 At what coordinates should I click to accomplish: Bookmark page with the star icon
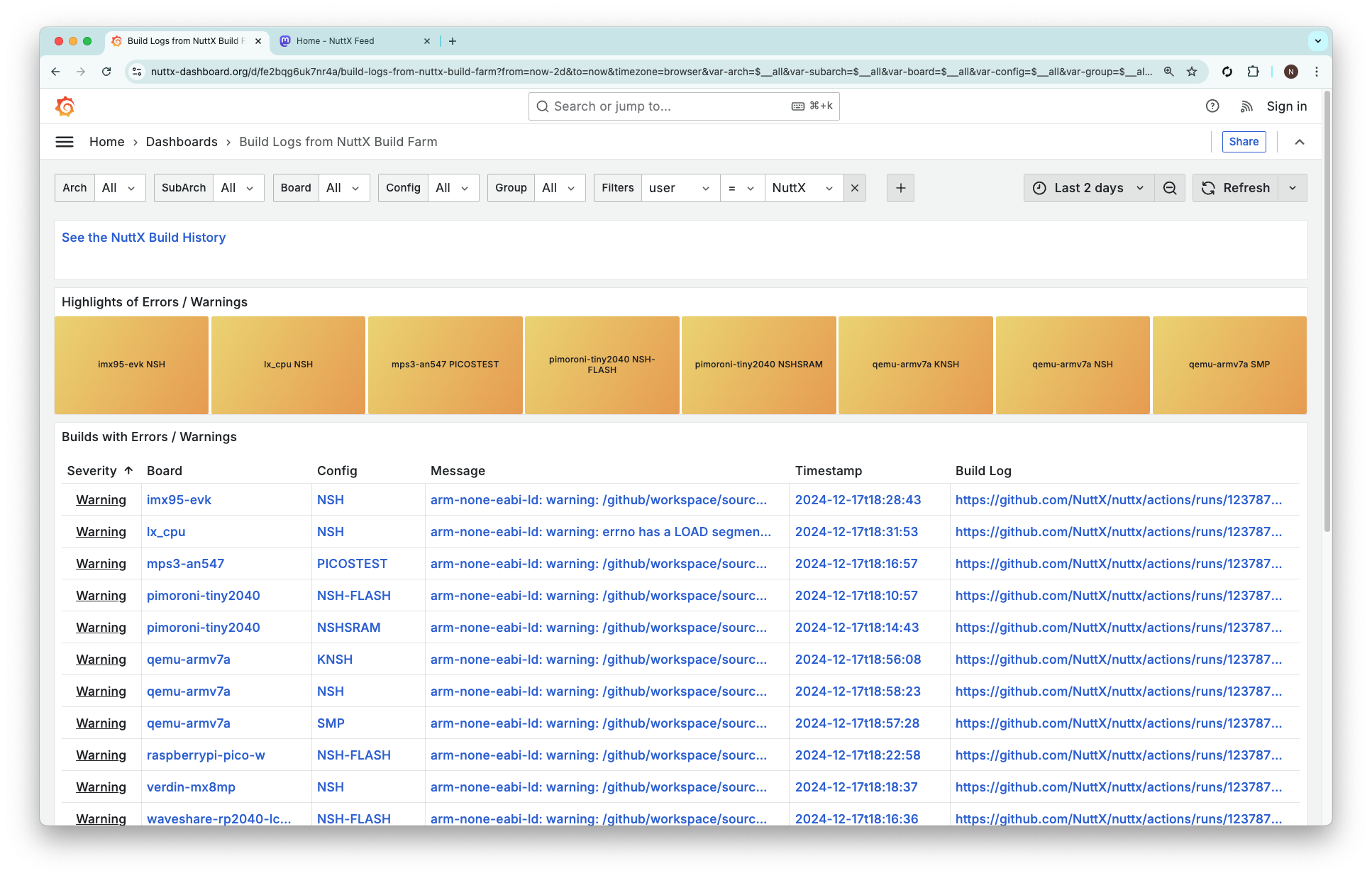[1192, 72]
